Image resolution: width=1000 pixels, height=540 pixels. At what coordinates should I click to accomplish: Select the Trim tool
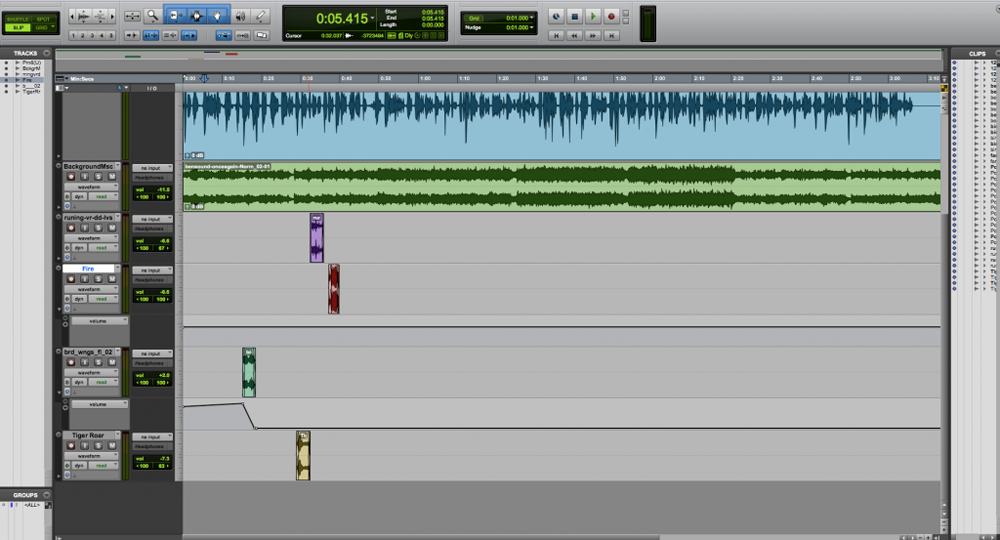[175, 16]
